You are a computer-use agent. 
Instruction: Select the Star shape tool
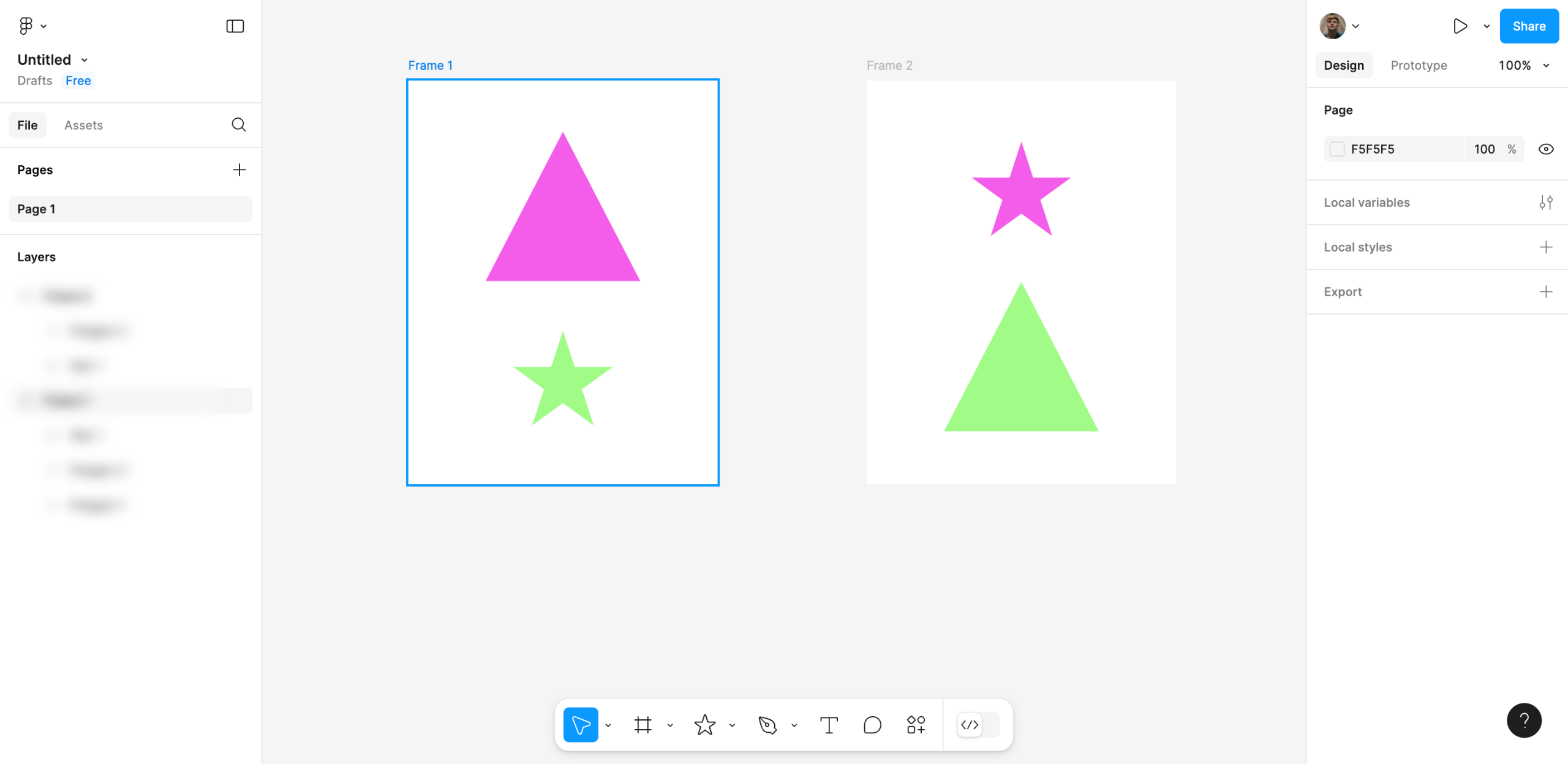click(704, 725)
